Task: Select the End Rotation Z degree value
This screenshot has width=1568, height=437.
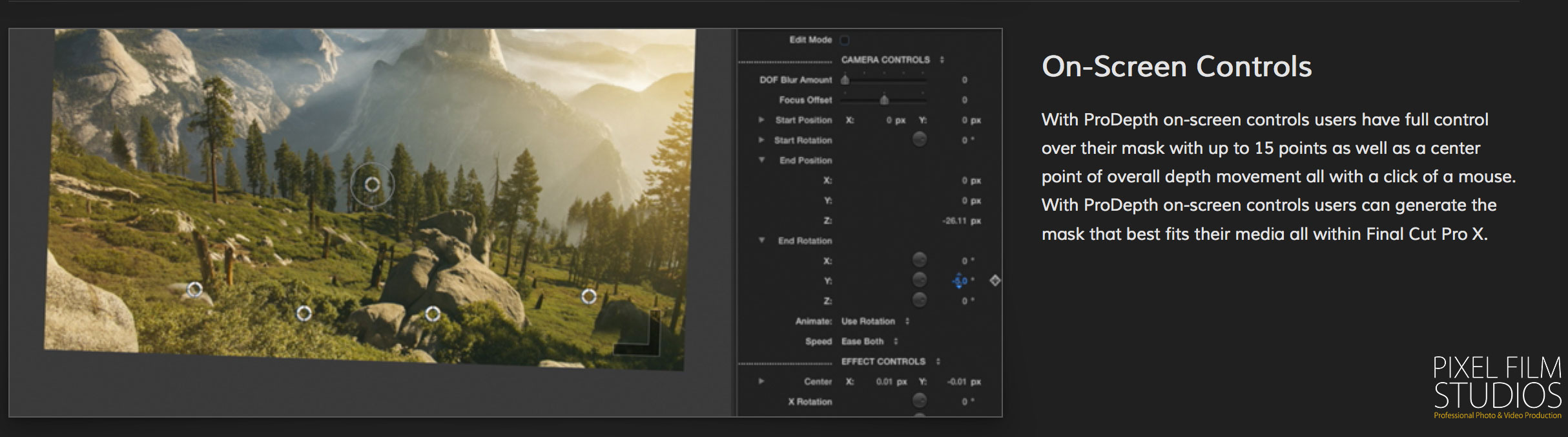Action: tap(967, 301)
